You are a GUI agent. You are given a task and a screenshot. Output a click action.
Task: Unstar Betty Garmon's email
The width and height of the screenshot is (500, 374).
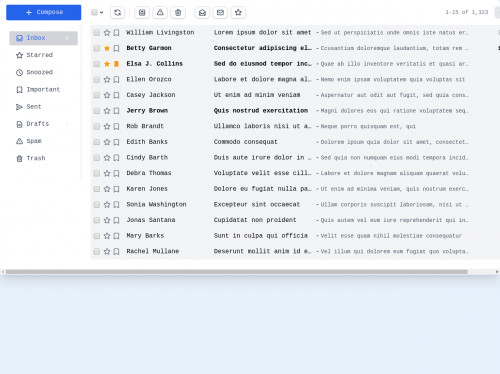(107, 48)
